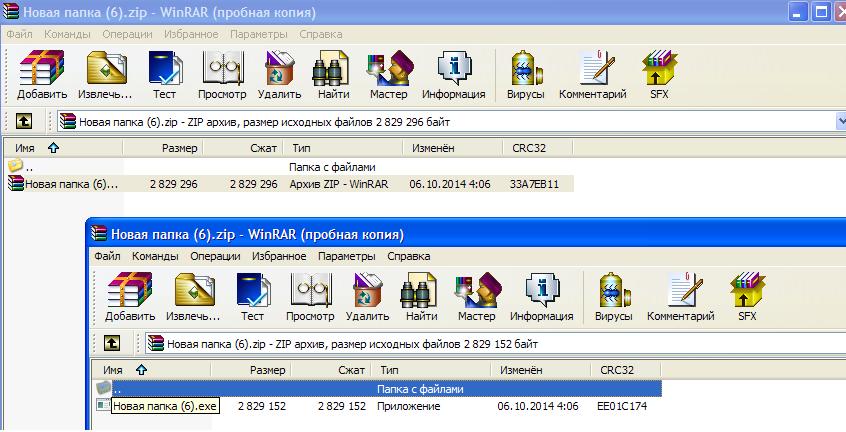Sort by Сжат column in back window

tap(243, 148)
